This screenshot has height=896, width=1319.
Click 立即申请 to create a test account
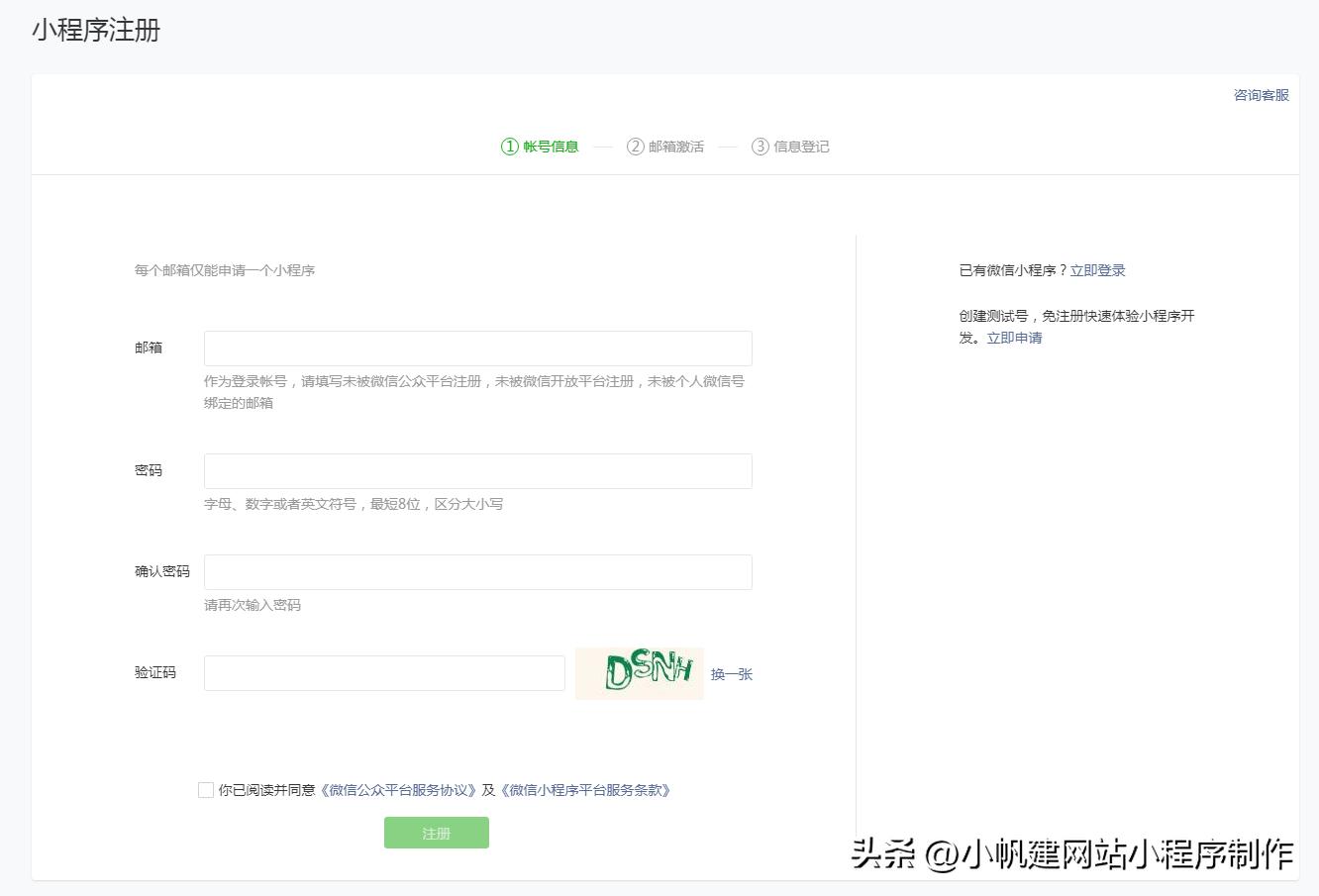(1013, 338)
